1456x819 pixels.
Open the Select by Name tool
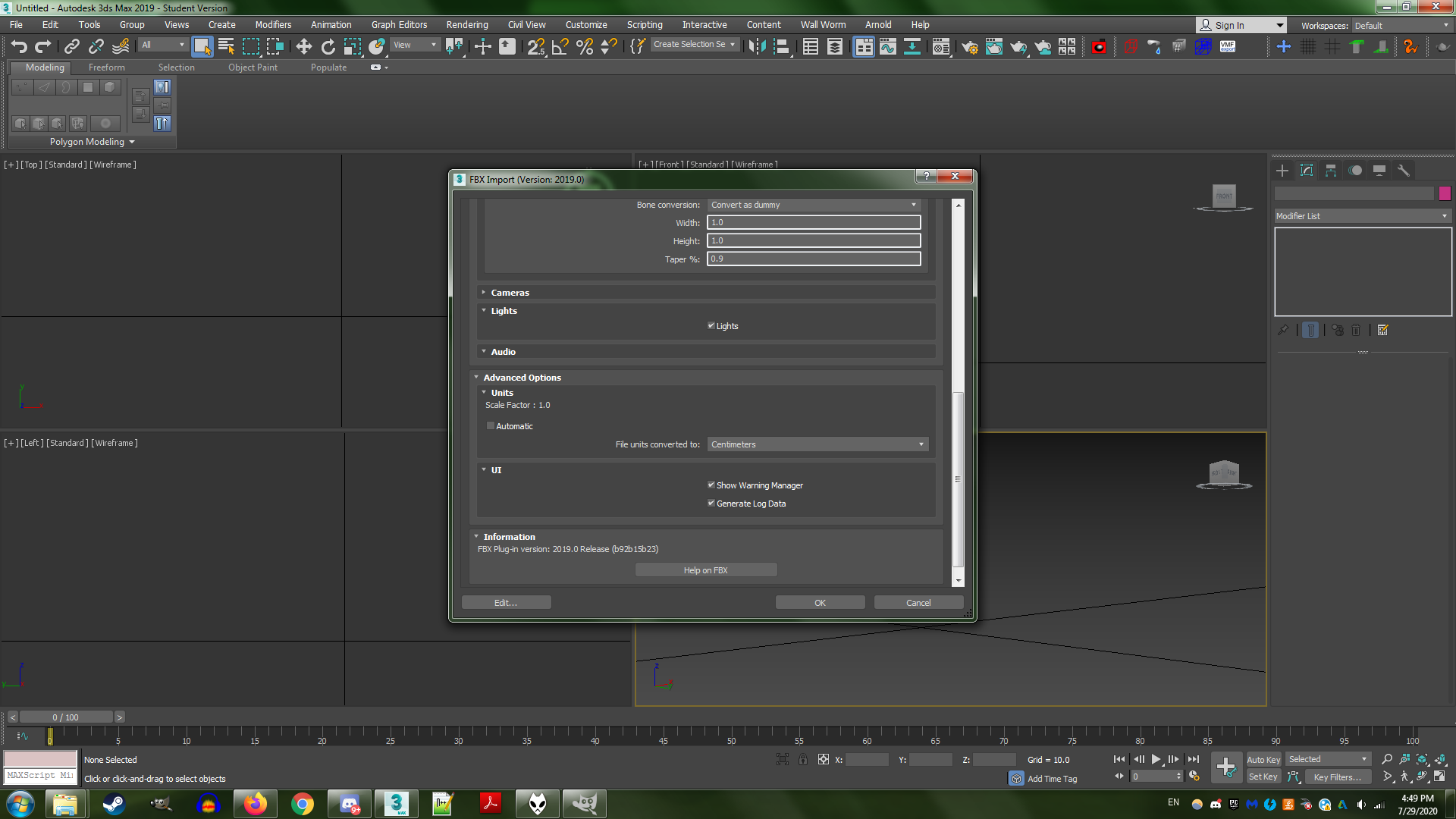tap(226, 46)
